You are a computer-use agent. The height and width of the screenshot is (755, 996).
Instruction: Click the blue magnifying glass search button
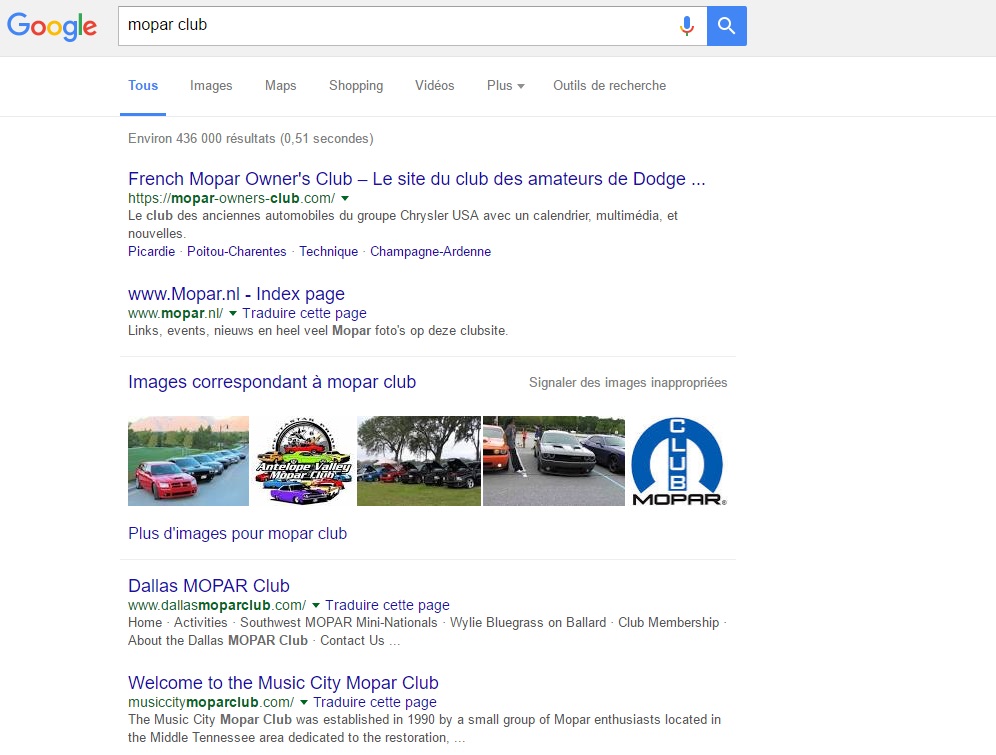726,26
